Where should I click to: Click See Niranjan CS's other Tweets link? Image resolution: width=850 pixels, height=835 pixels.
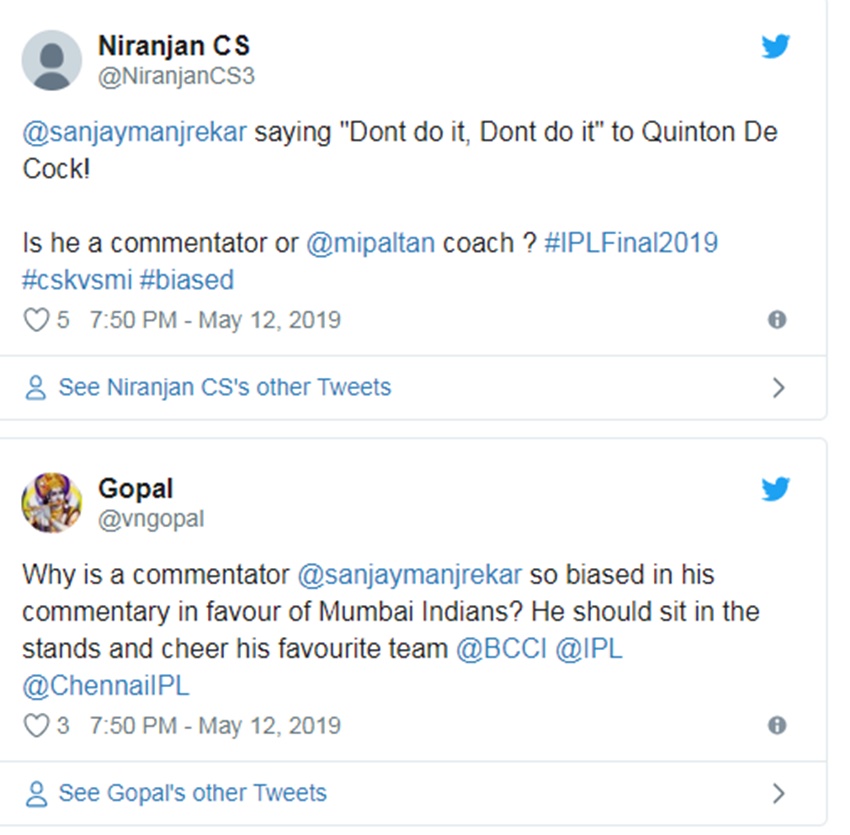point(224,388)
